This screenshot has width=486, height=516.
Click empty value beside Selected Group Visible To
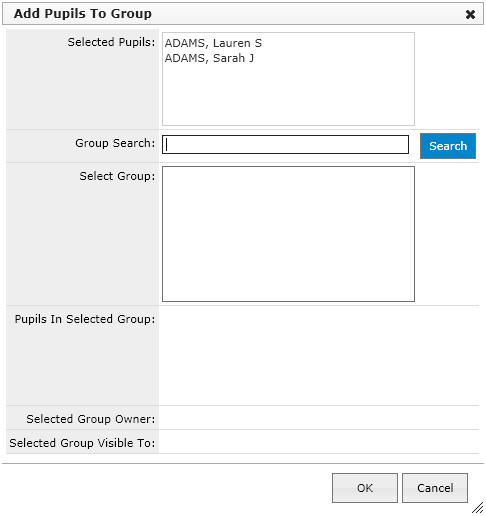(x=319, y=442)
